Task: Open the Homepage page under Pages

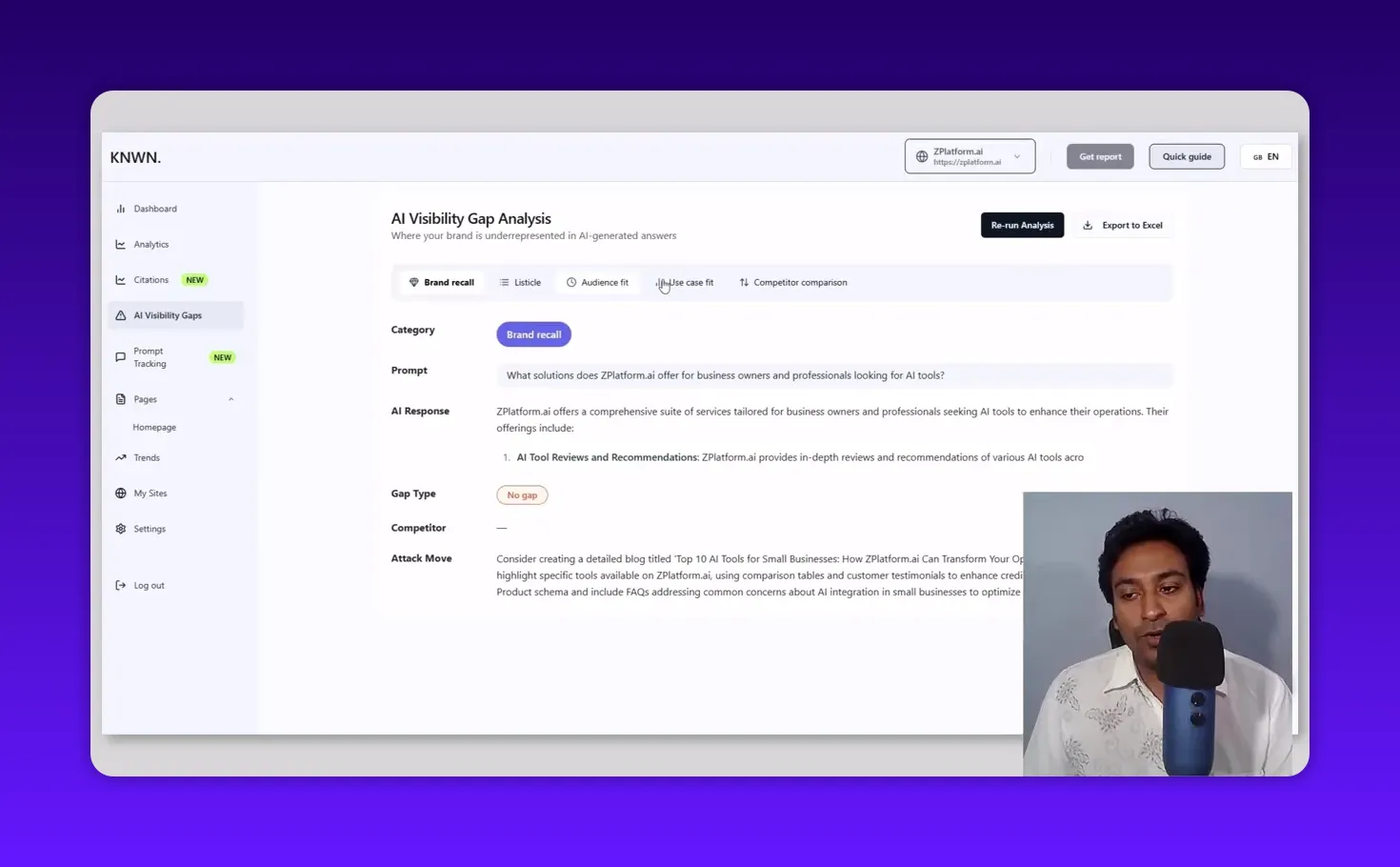Action: click(154, 427)
